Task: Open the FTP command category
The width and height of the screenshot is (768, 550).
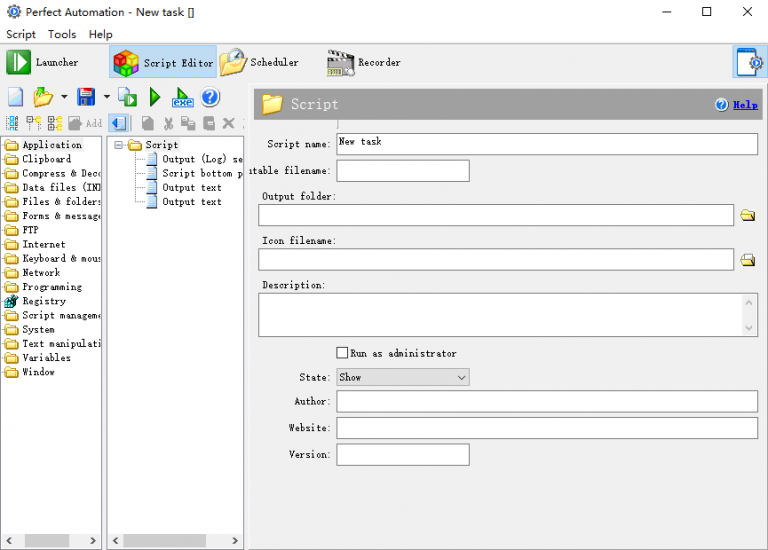Action: 30,230
